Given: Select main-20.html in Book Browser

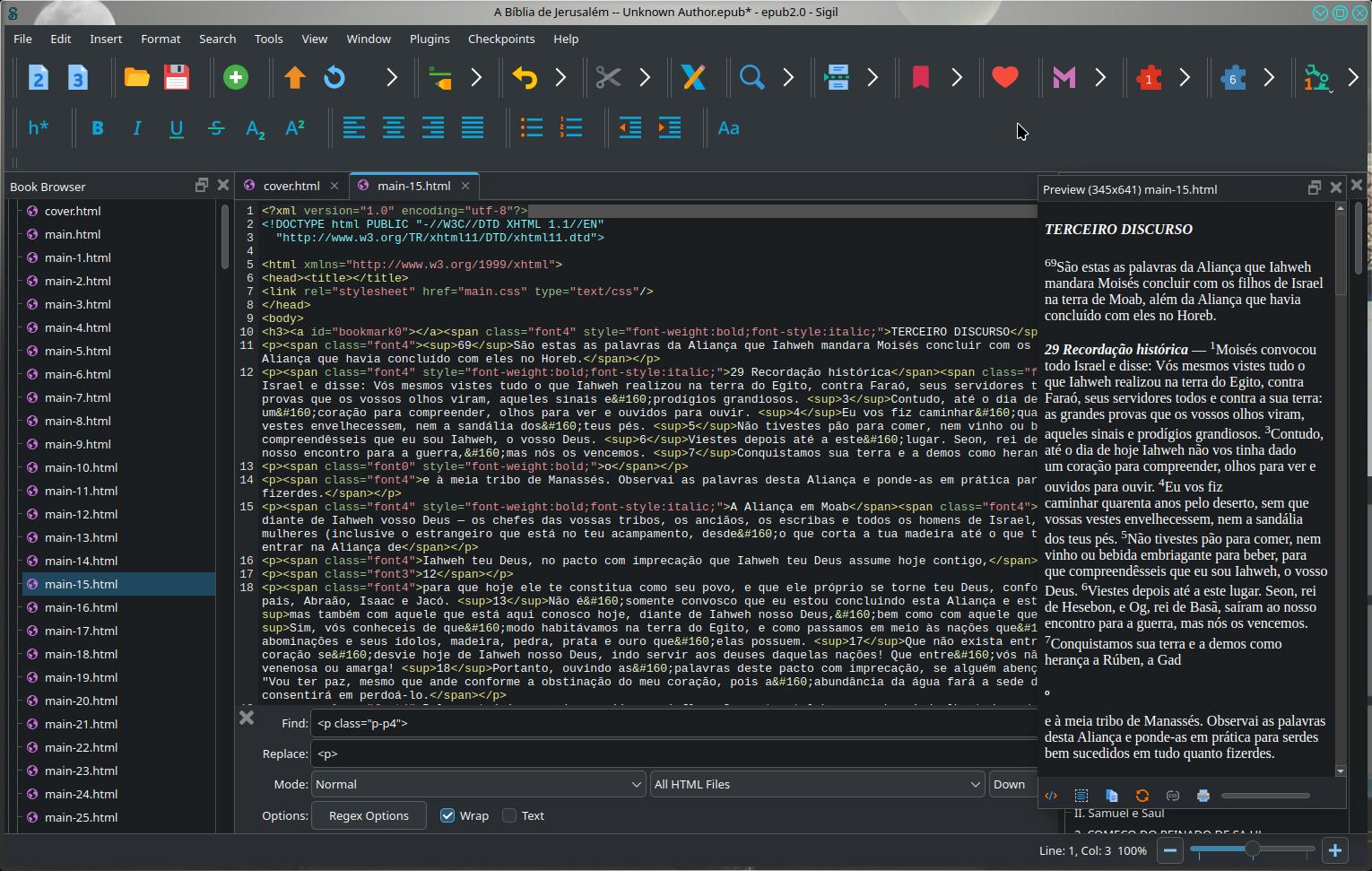Looking at the screenshot, I should coord(81,701).
